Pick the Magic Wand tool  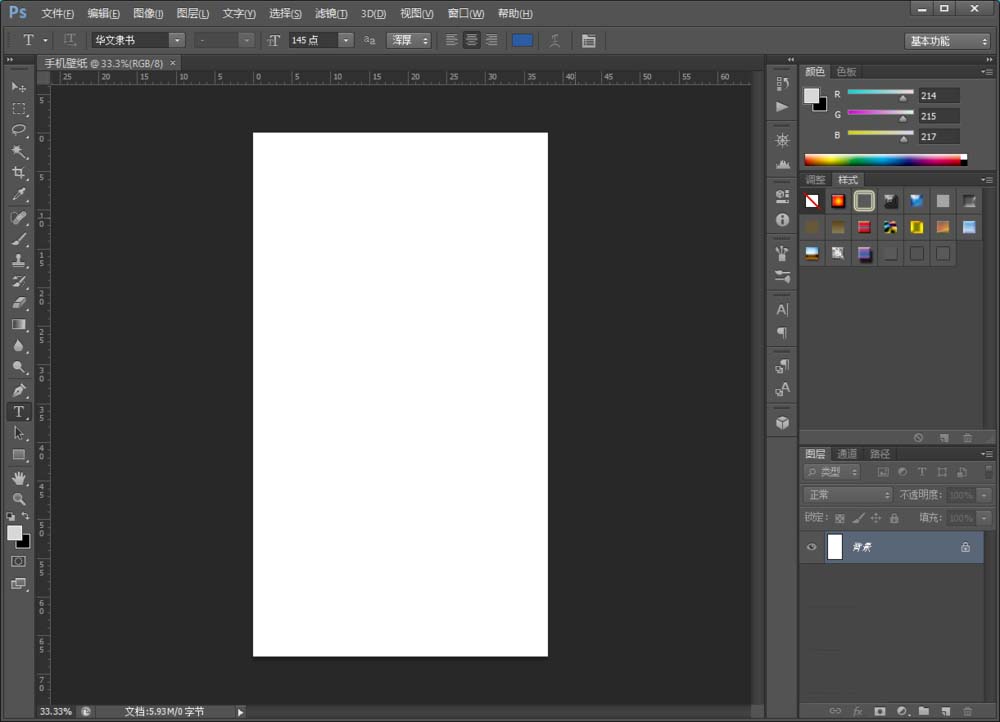point(18,152)
